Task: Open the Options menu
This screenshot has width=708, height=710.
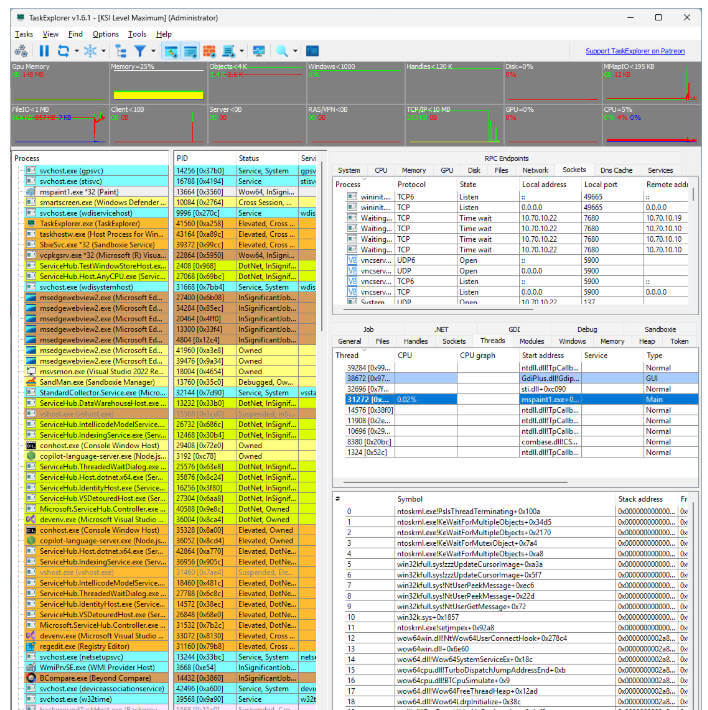Action: click(x=105, y=34)
